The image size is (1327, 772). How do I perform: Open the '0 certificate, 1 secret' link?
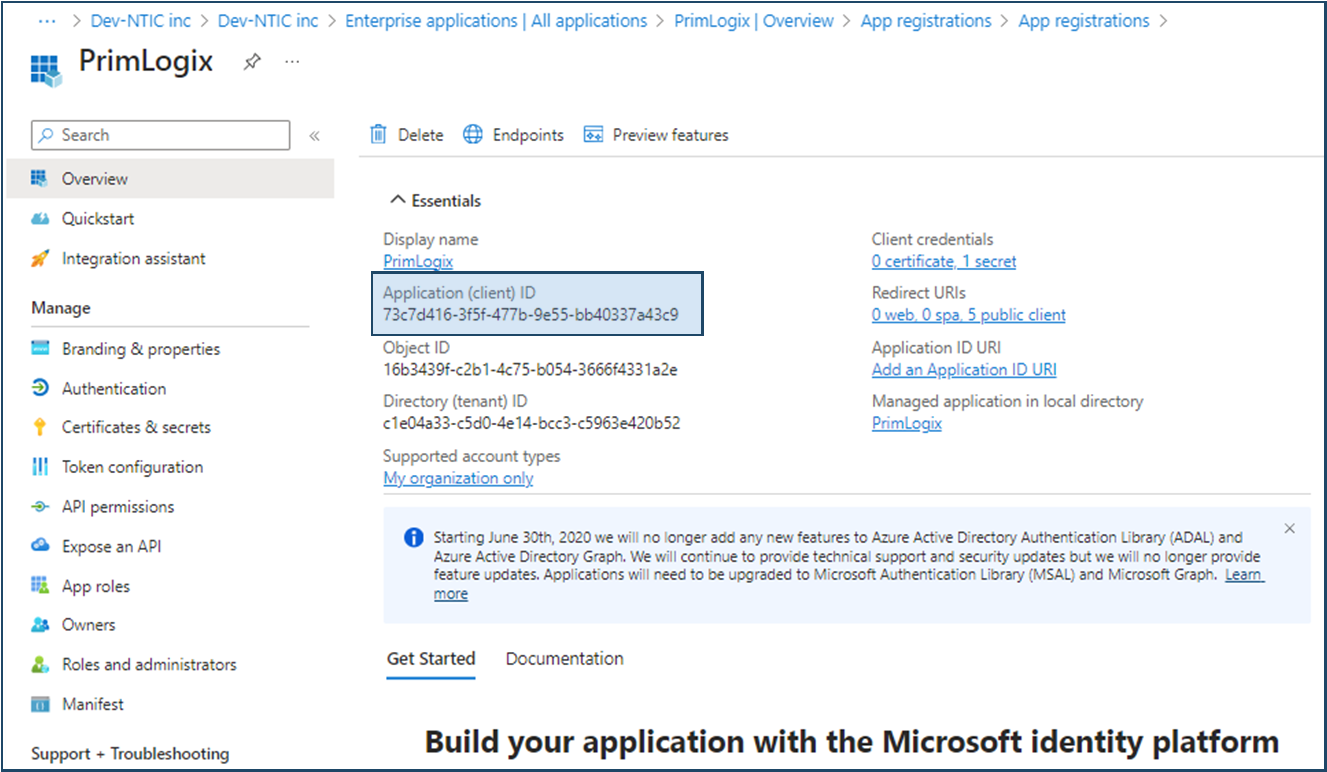point(943,261)
